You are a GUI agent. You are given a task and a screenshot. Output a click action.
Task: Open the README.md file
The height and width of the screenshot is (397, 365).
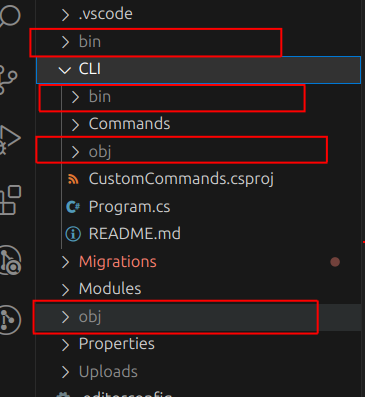pos(135,234)
